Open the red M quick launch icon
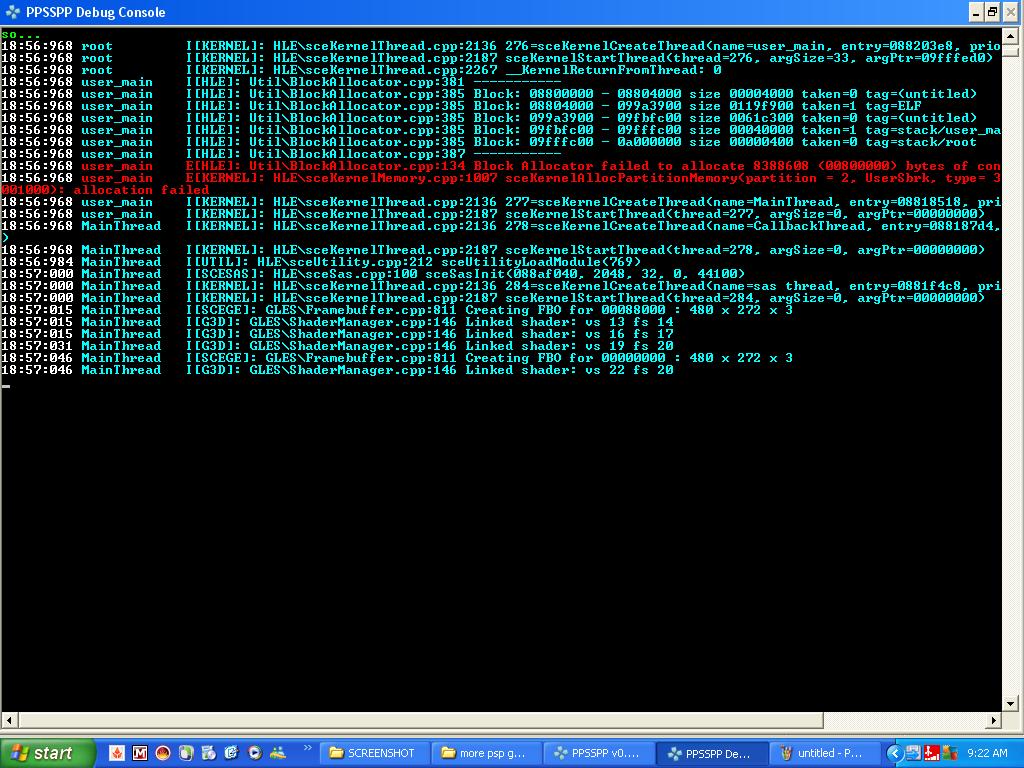The height and width of the screenshot is (768, 1024). 140,753
